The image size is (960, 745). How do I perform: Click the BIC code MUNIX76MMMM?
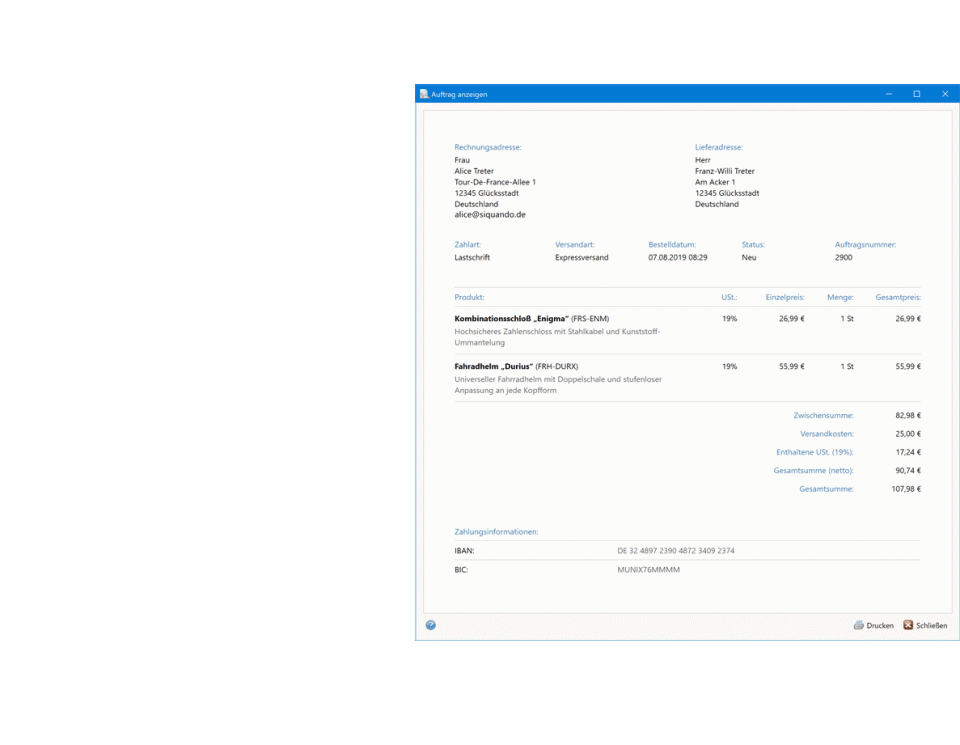point(648,570)
